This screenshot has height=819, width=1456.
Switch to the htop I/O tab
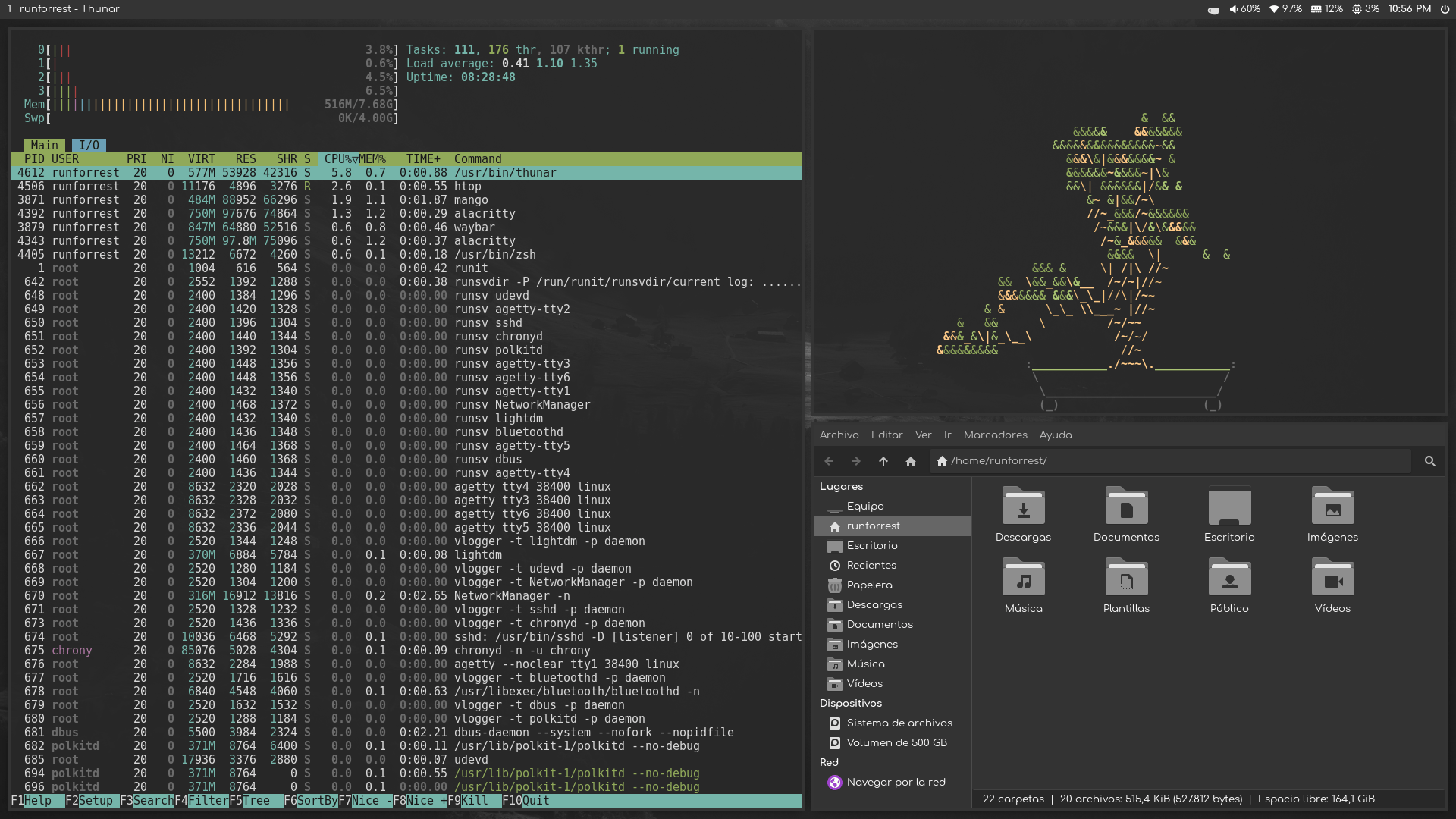89,145
